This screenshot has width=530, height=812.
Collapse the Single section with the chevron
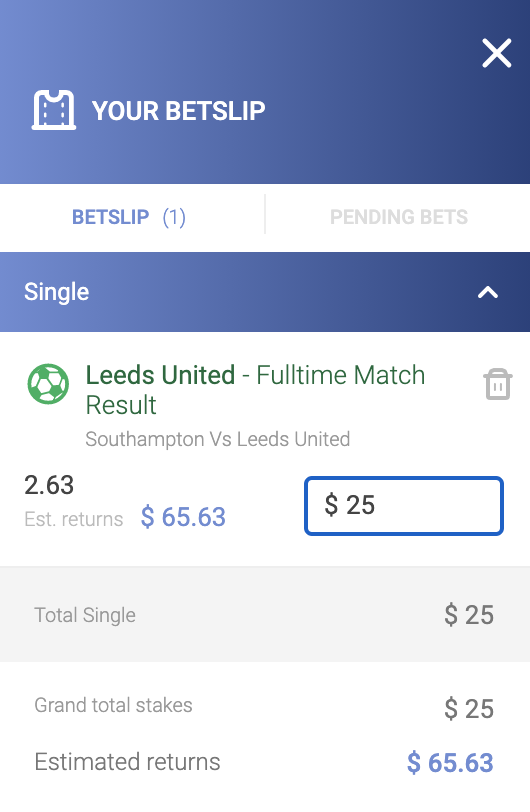pyautogui.click(x=488, y=293)
